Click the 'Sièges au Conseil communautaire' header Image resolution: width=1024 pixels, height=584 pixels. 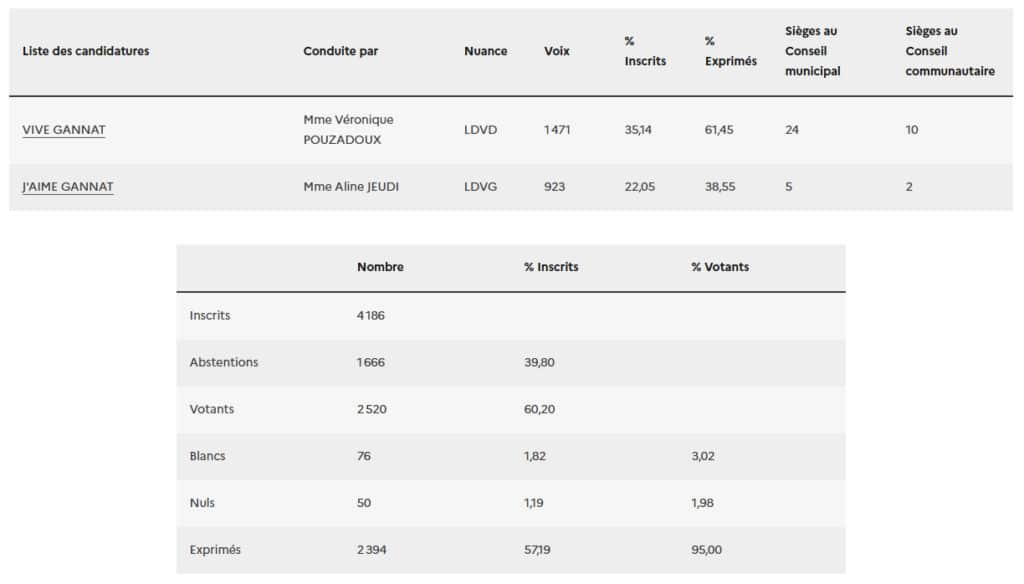[949, 51]
